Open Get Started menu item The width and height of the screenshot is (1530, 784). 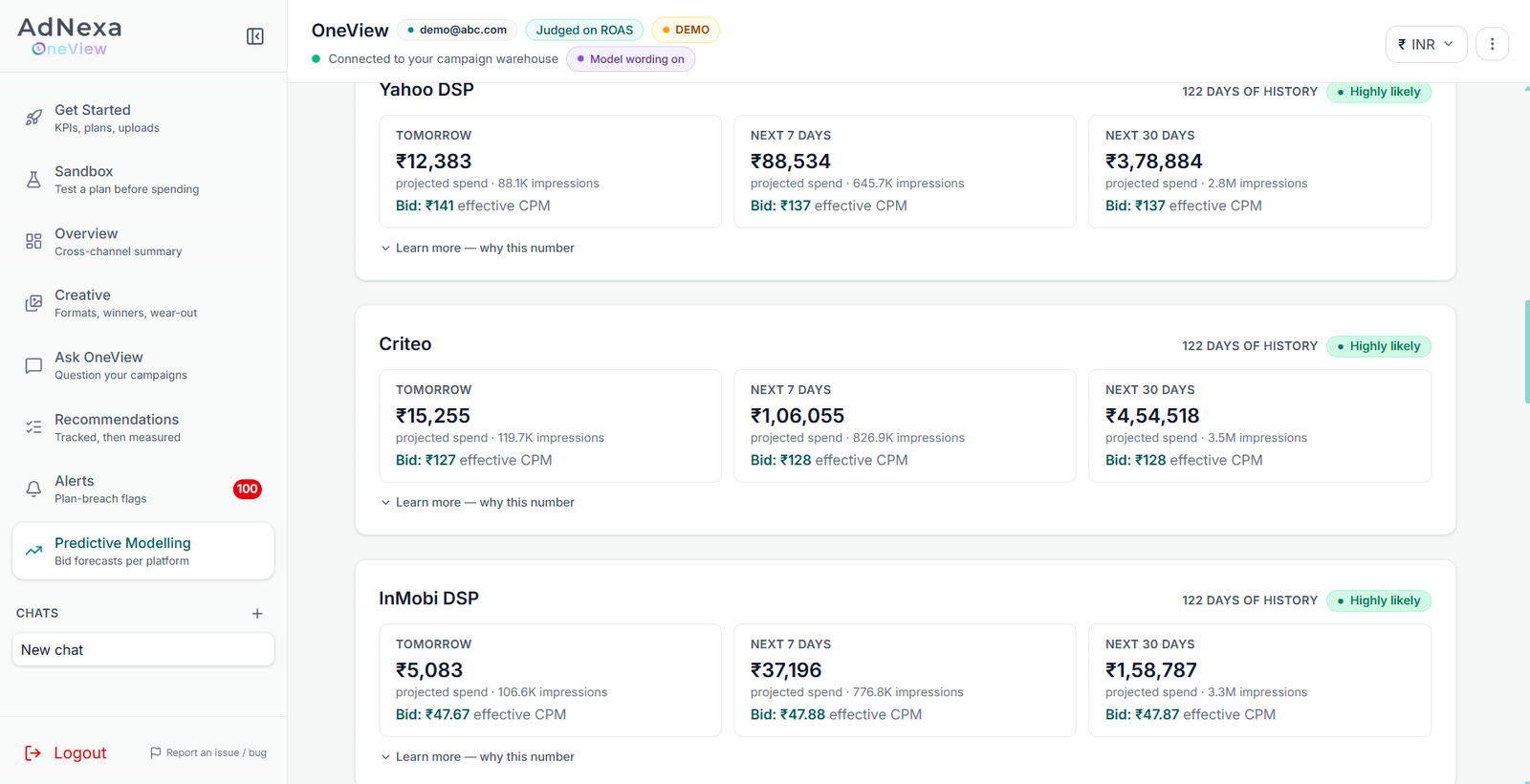pyautogui.click(x=143, y=118)
